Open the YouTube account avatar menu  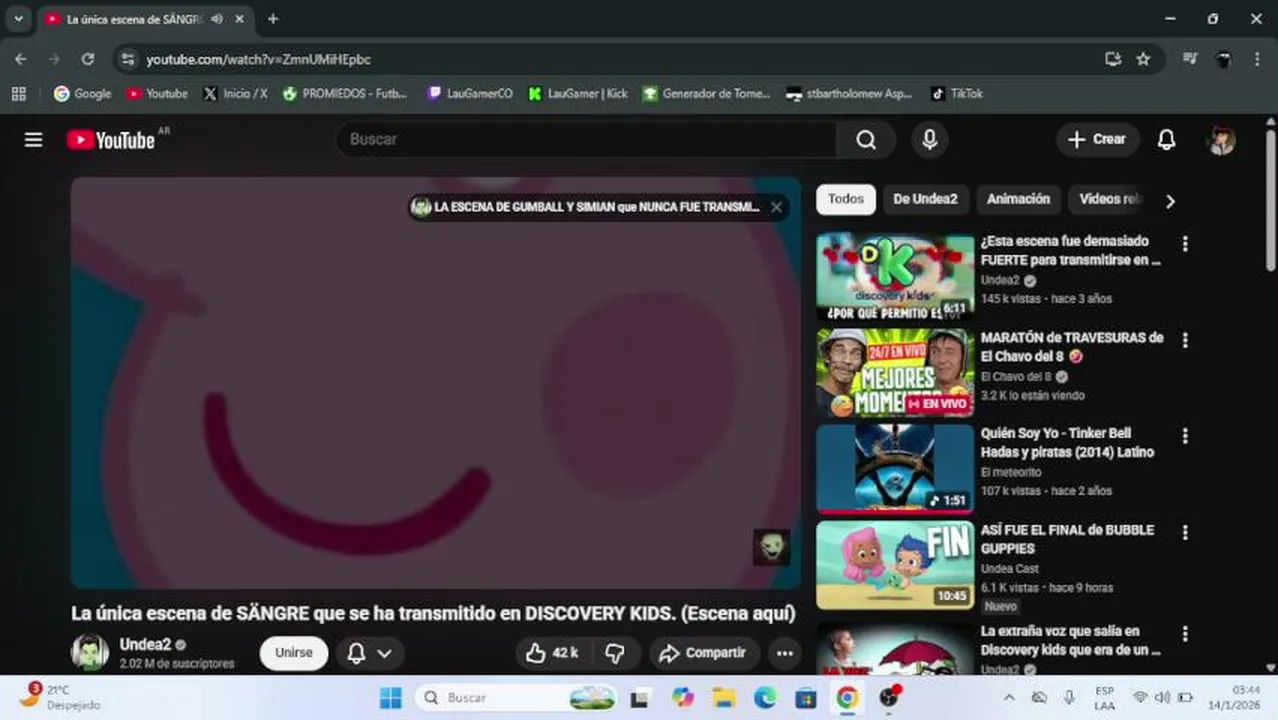[1221, 140]
